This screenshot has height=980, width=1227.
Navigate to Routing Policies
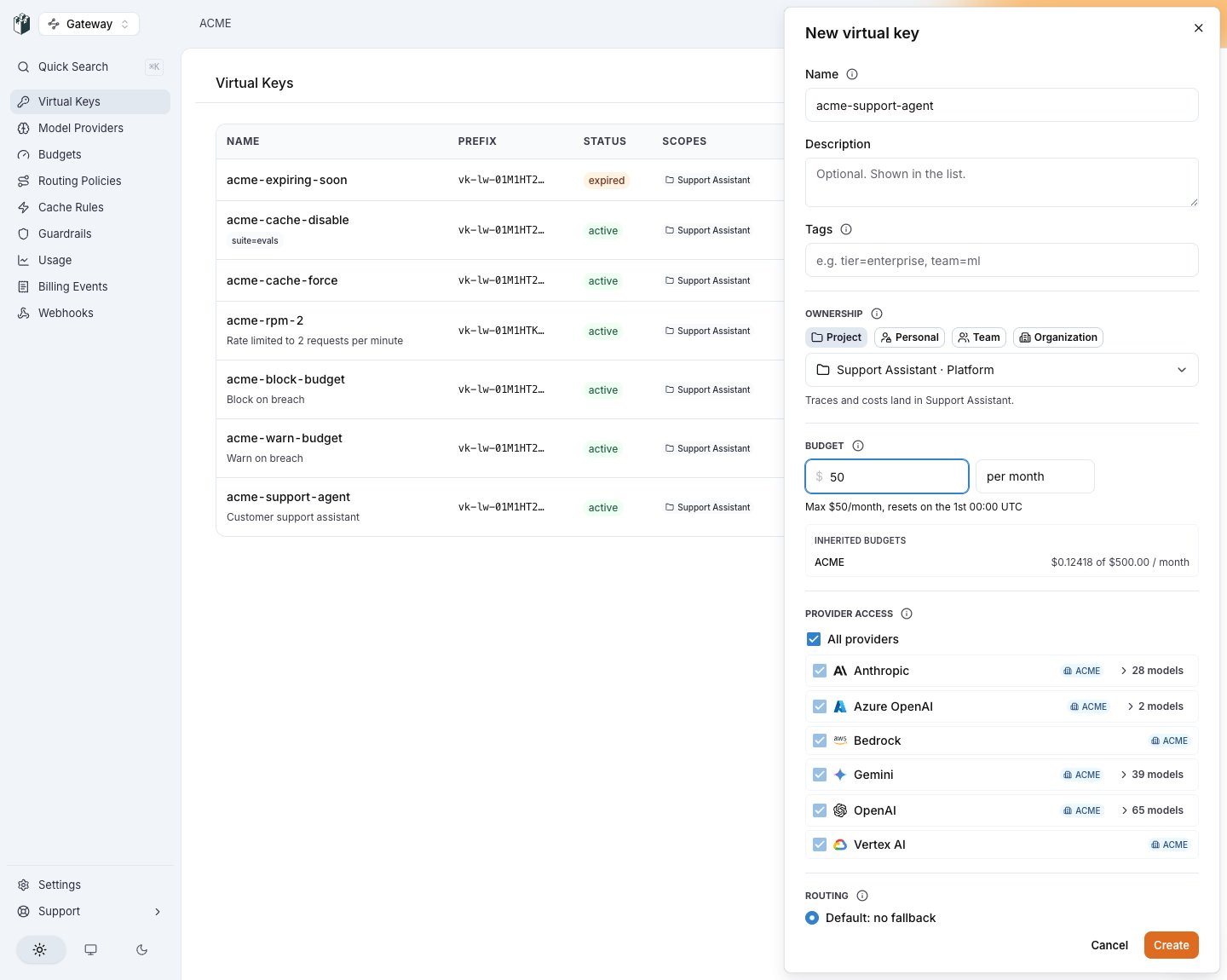90,181
